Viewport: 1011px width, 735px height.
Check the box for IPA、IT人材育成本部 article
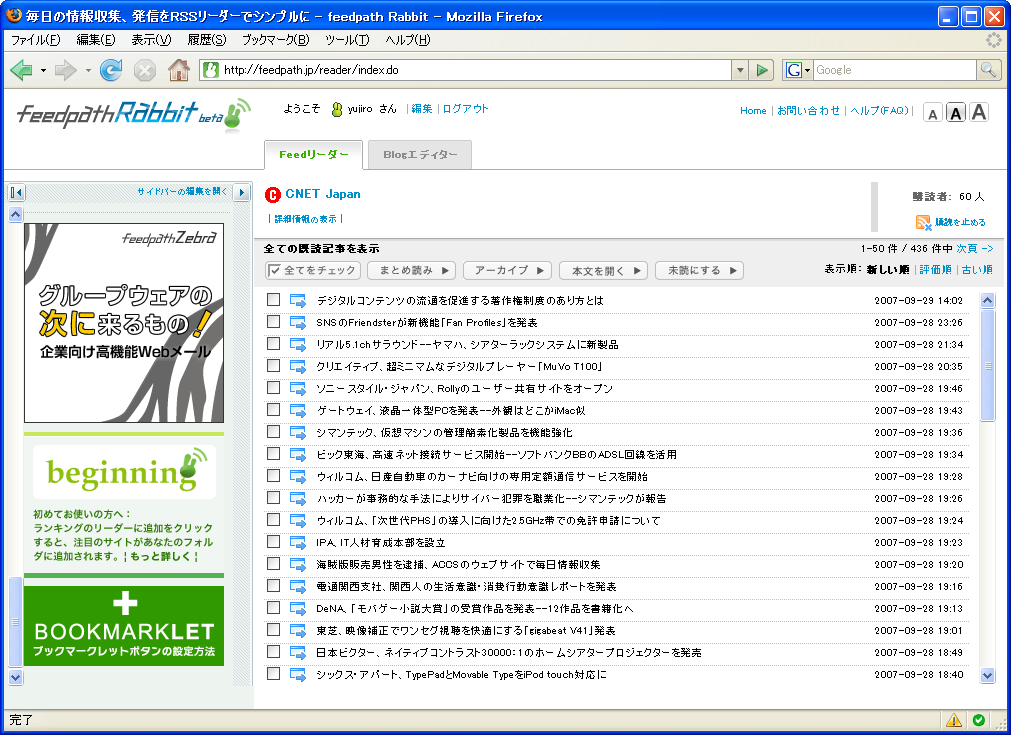coord(273,542)
